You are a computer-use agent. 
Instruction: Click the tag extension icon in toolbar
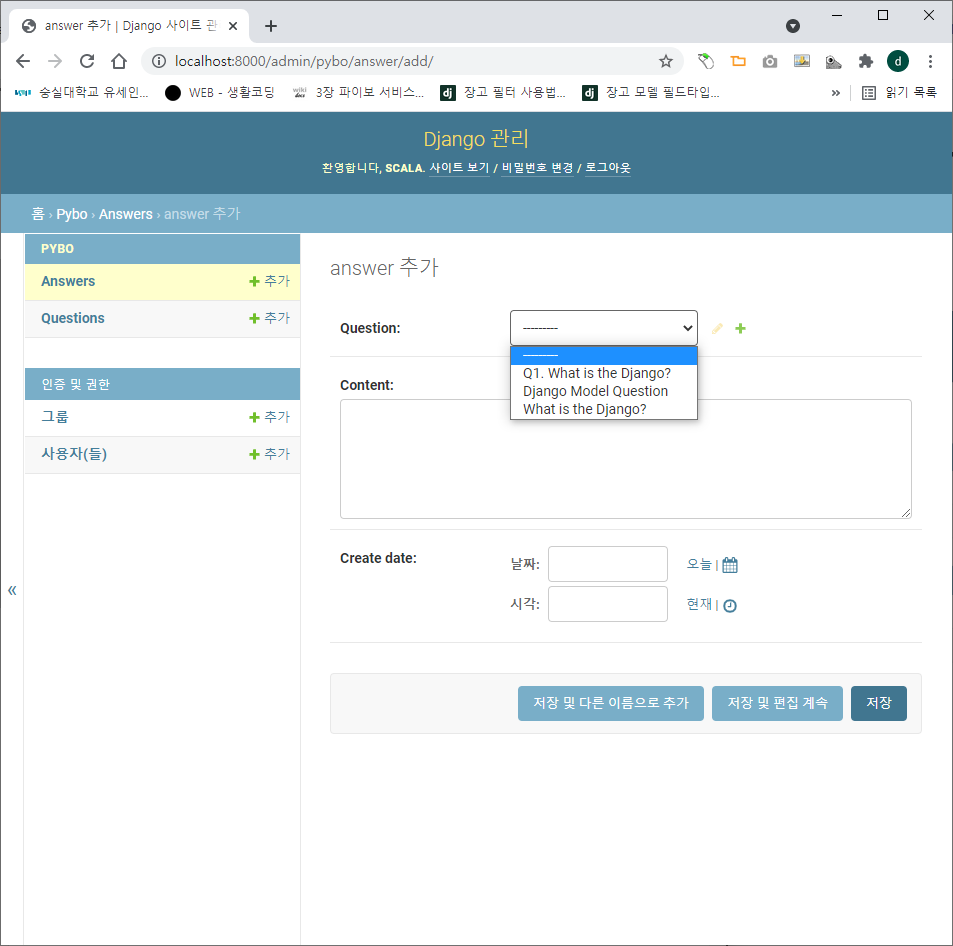706,61
